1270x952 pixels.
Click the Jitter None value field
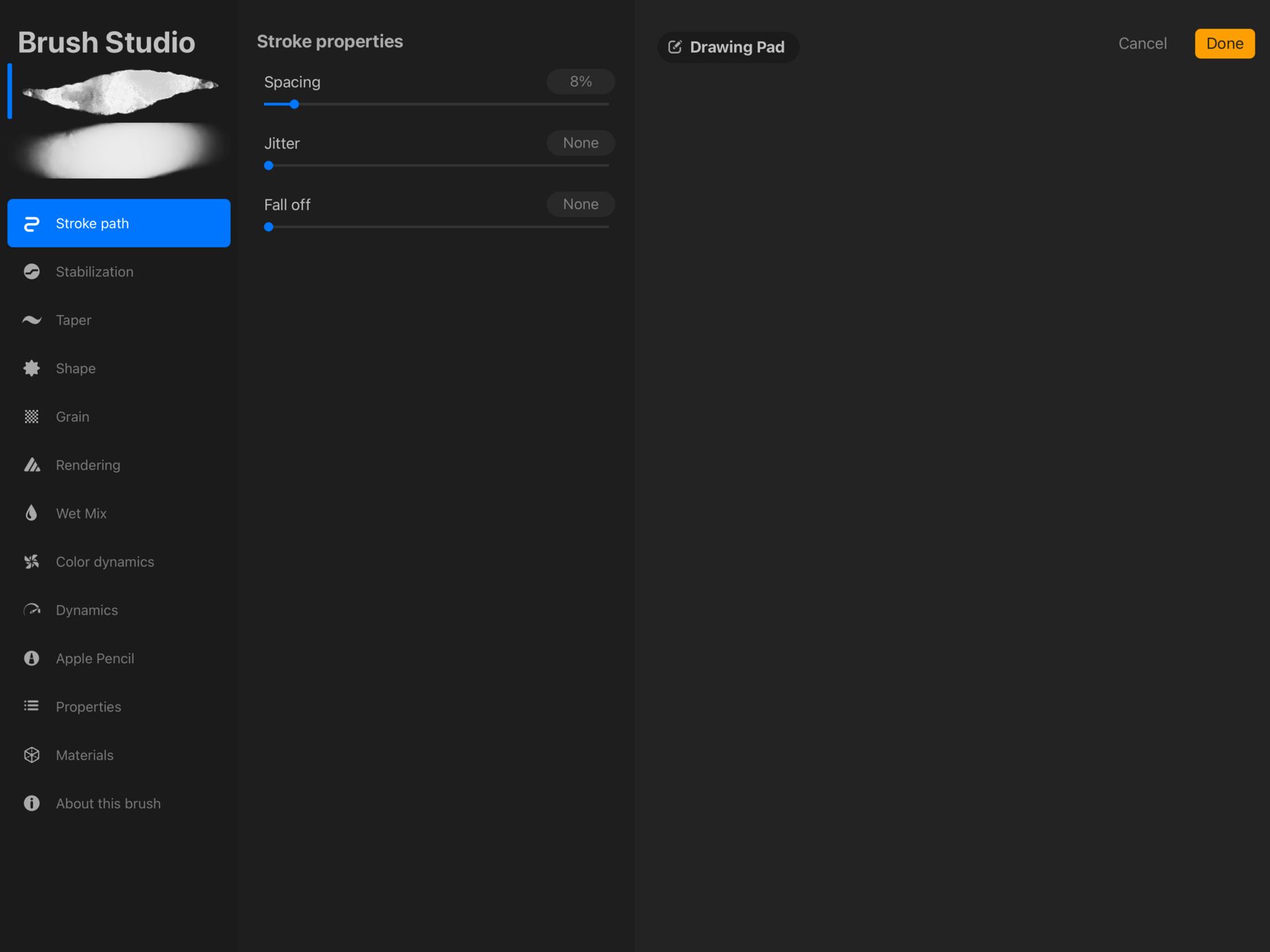click(580, 143)
